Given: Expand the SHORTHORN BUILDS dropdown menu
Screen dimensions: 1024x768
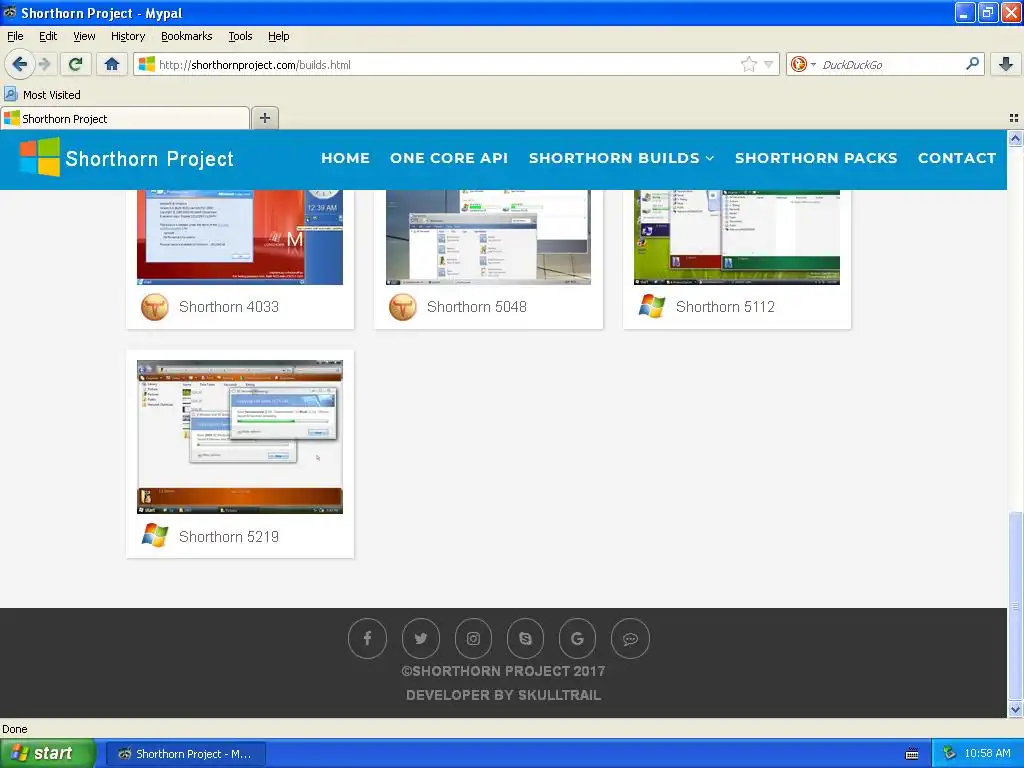Looking at the screenshot, I should click(x=621, y=158).
